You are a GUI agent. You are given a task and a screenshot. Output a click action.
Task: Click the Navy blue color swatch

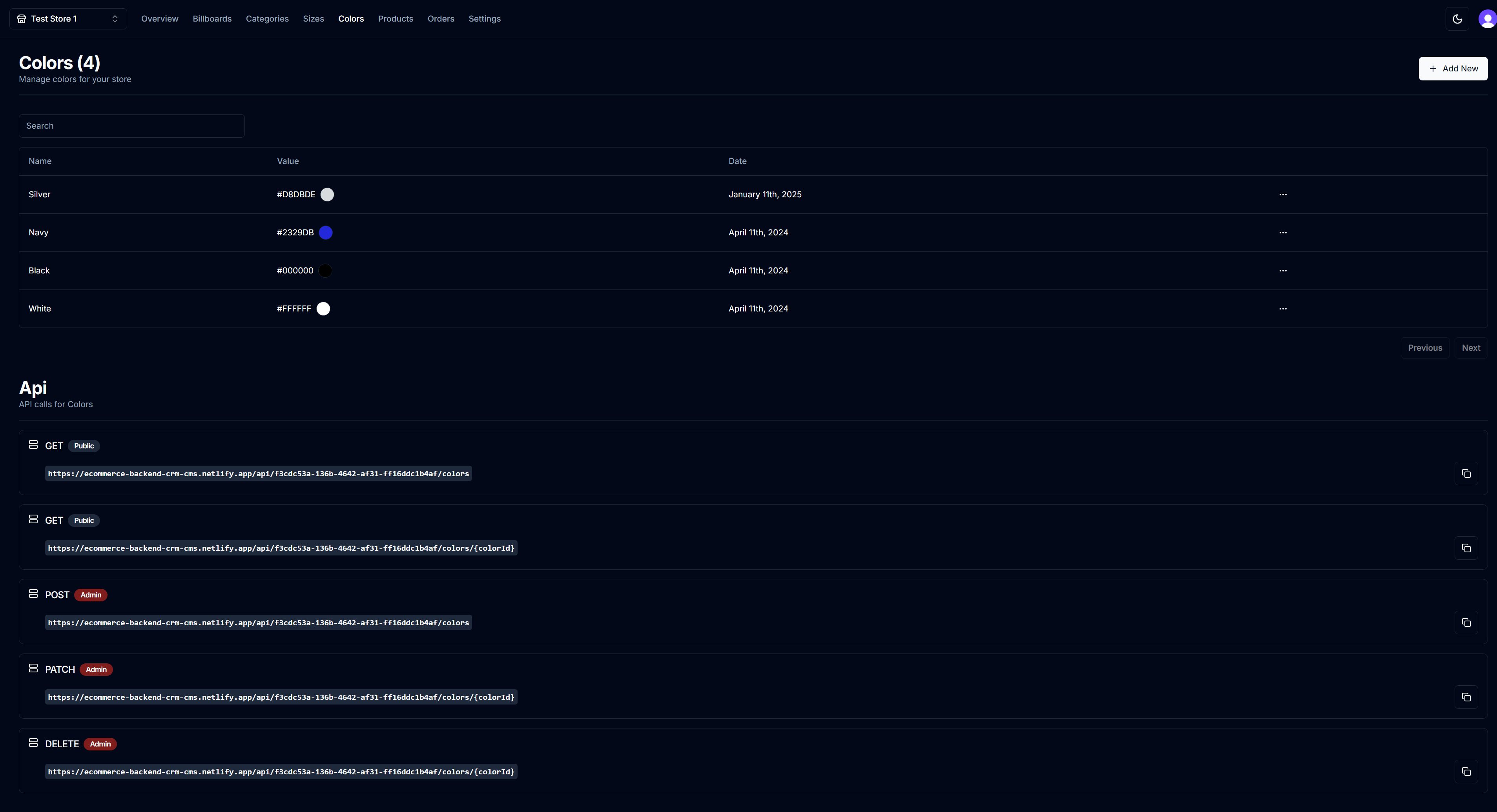tap(325, 232)
